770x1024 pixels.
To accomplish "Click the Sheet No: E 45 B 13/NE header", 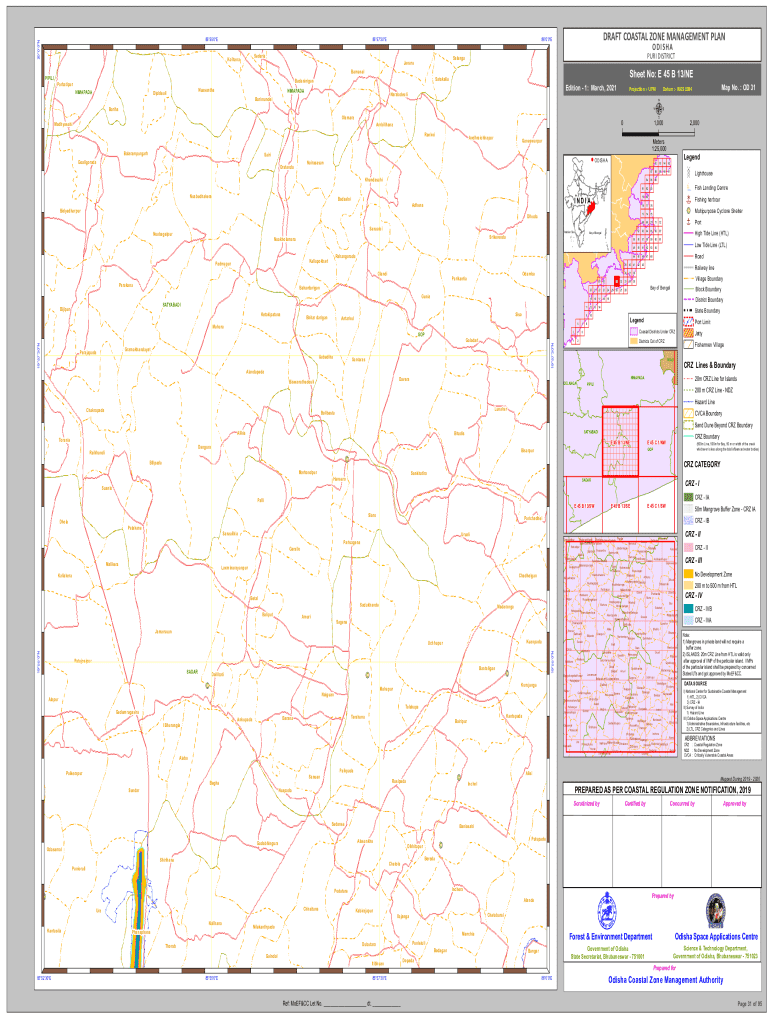I will (657, 74).
